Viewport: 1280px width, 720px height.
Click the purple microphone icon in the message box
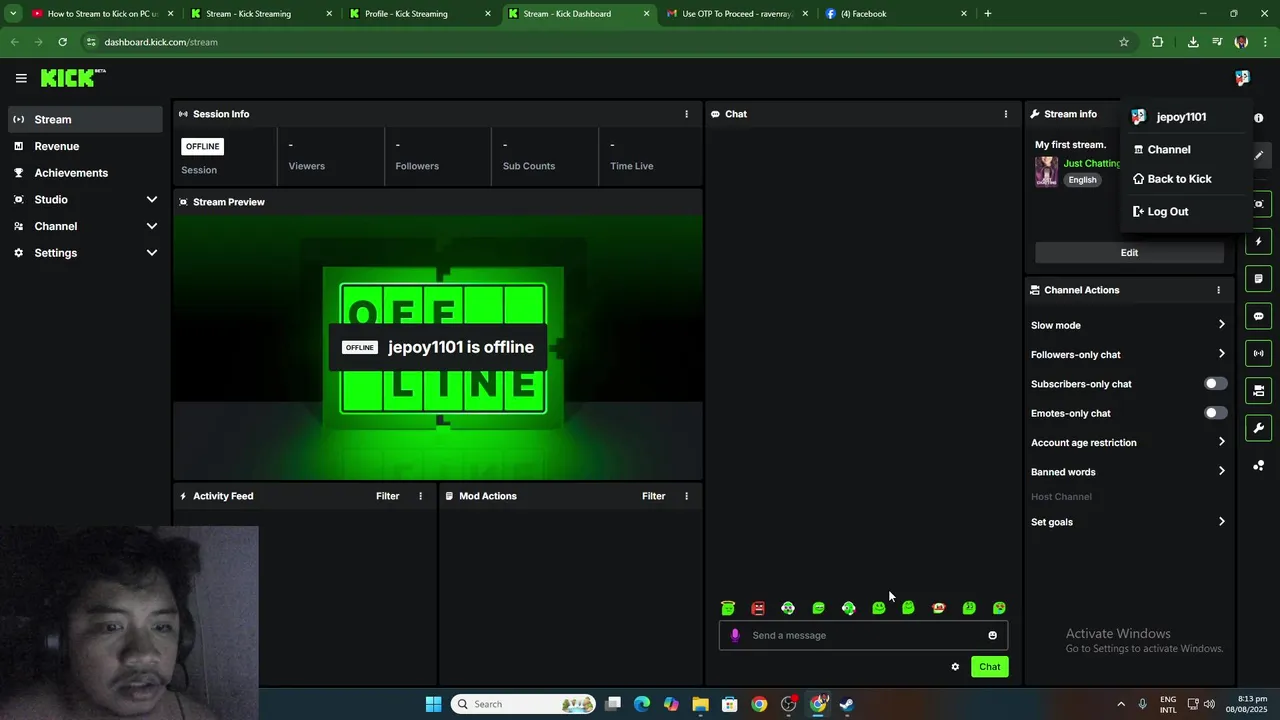(736, 635)
